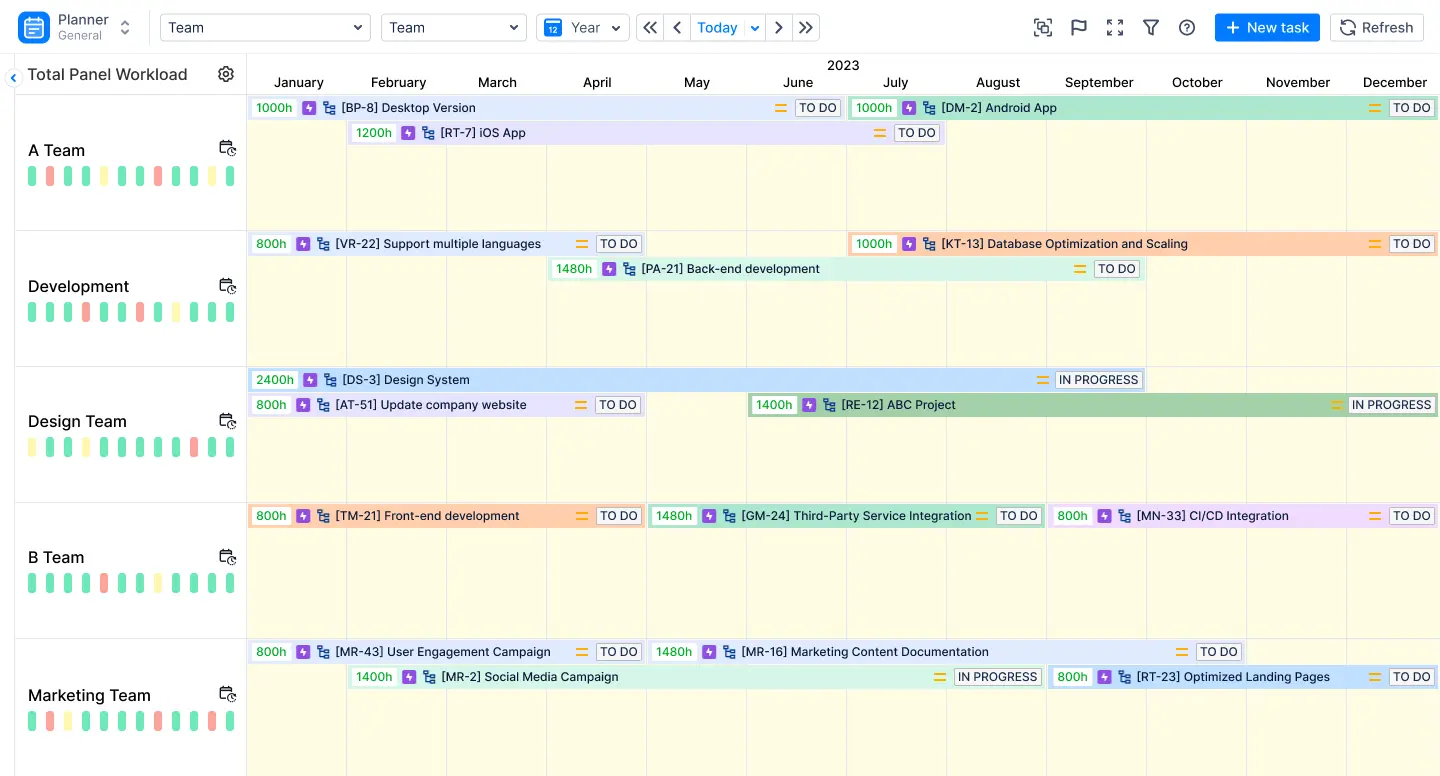The height and width of the screenshot is (776, 1440).
Task: Open the filter icon in the toolbar
Action: [x=1151, y=27]
